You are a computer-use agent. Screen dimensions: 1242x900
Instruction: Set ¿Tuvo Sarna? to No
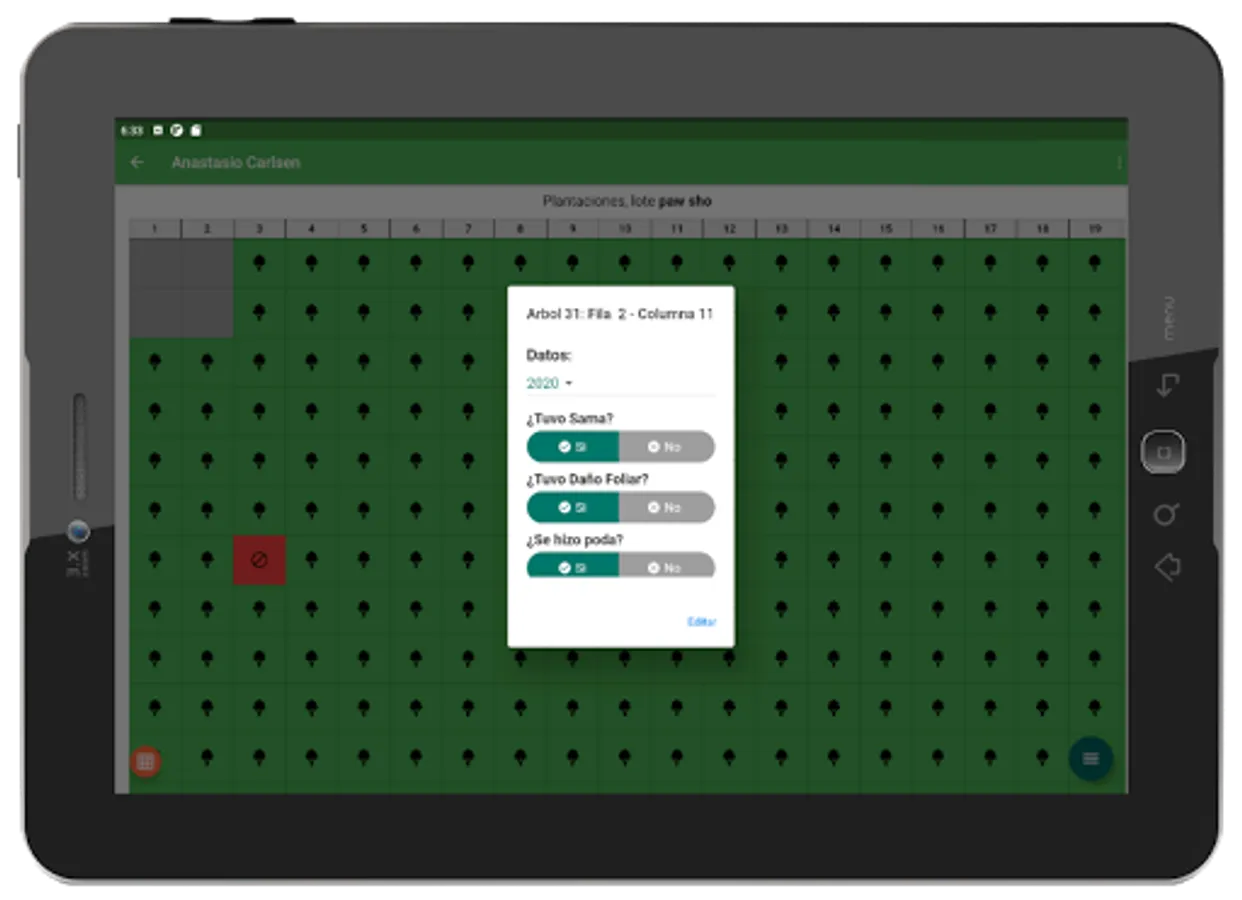click(x=667, y=447)
